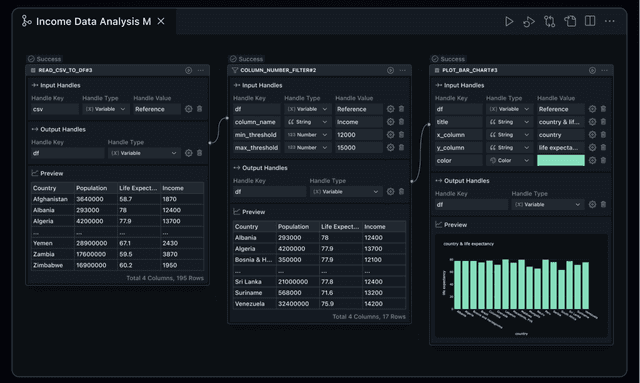Click Total 4 Columns, 17 Rows text
Screen dimensions: 640x383
(369, 316)
